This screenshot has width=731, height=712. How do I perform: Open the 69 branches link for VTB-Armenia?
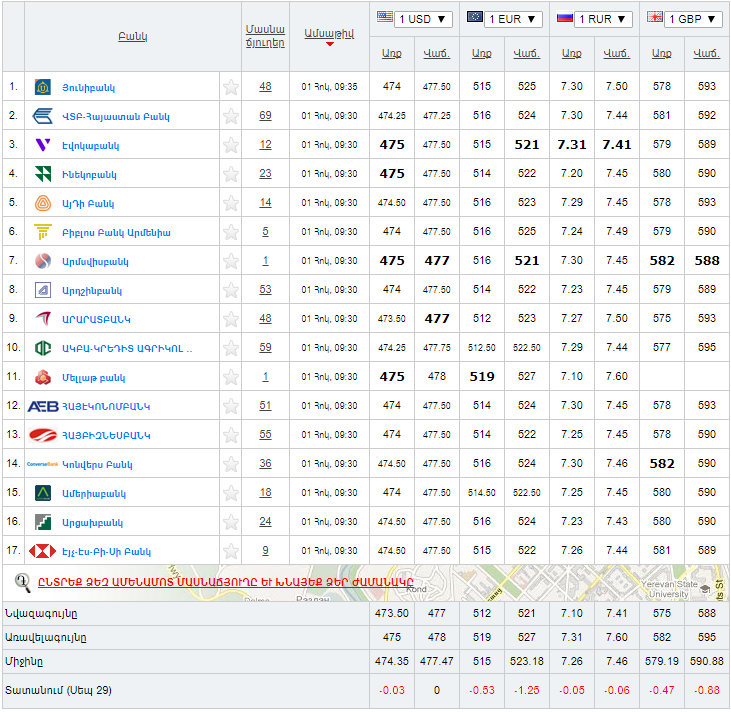point(265,116)
